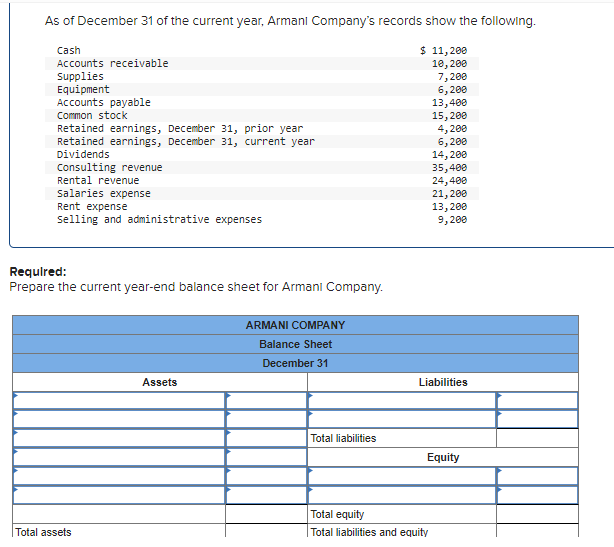The height and width of the screenshot is (547, 614).
Task: Click the '$ 11,200' Cash value
Action: click(443, 51)
